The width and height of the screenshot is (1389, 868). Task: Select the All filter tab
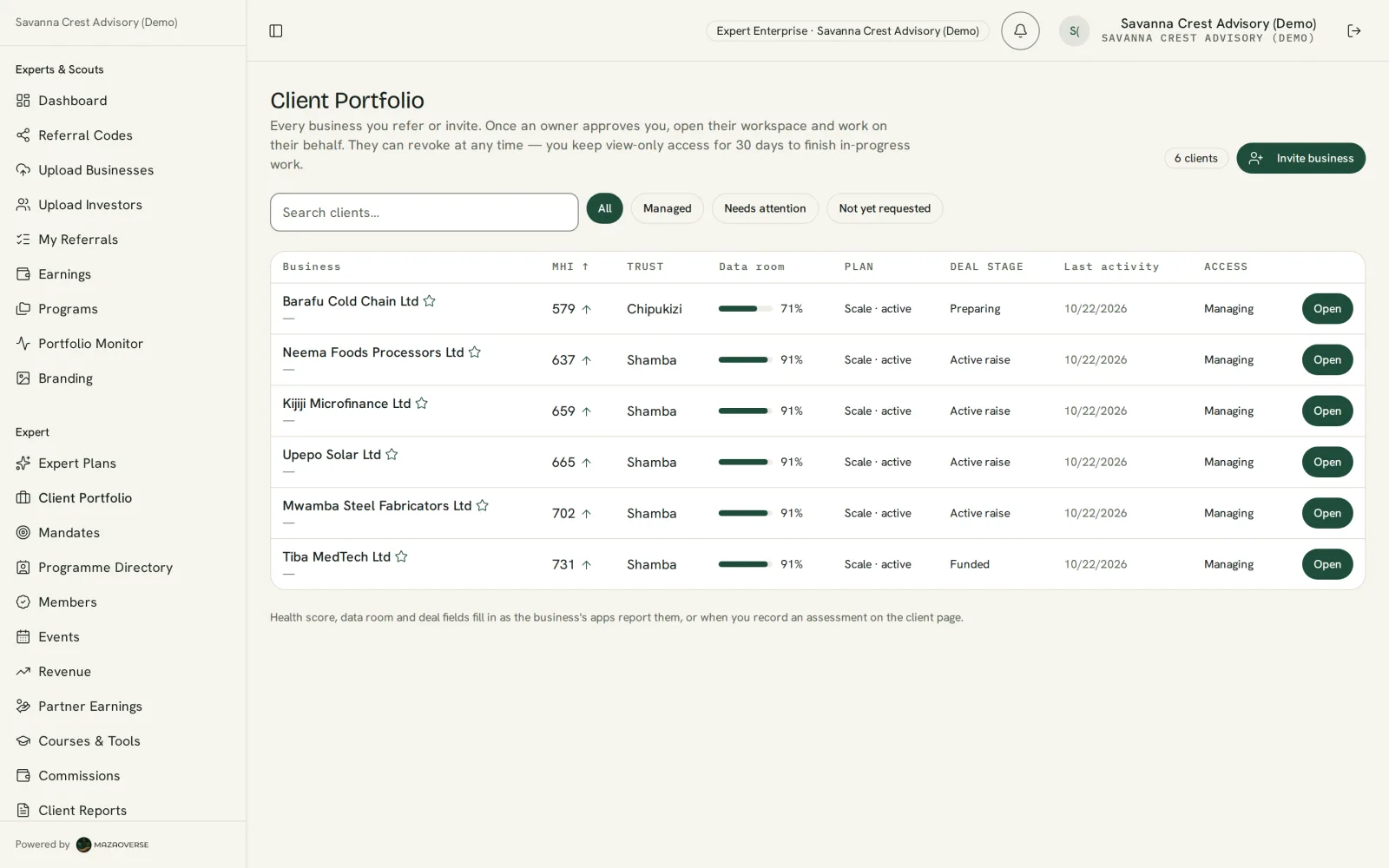tap(605, 208)
